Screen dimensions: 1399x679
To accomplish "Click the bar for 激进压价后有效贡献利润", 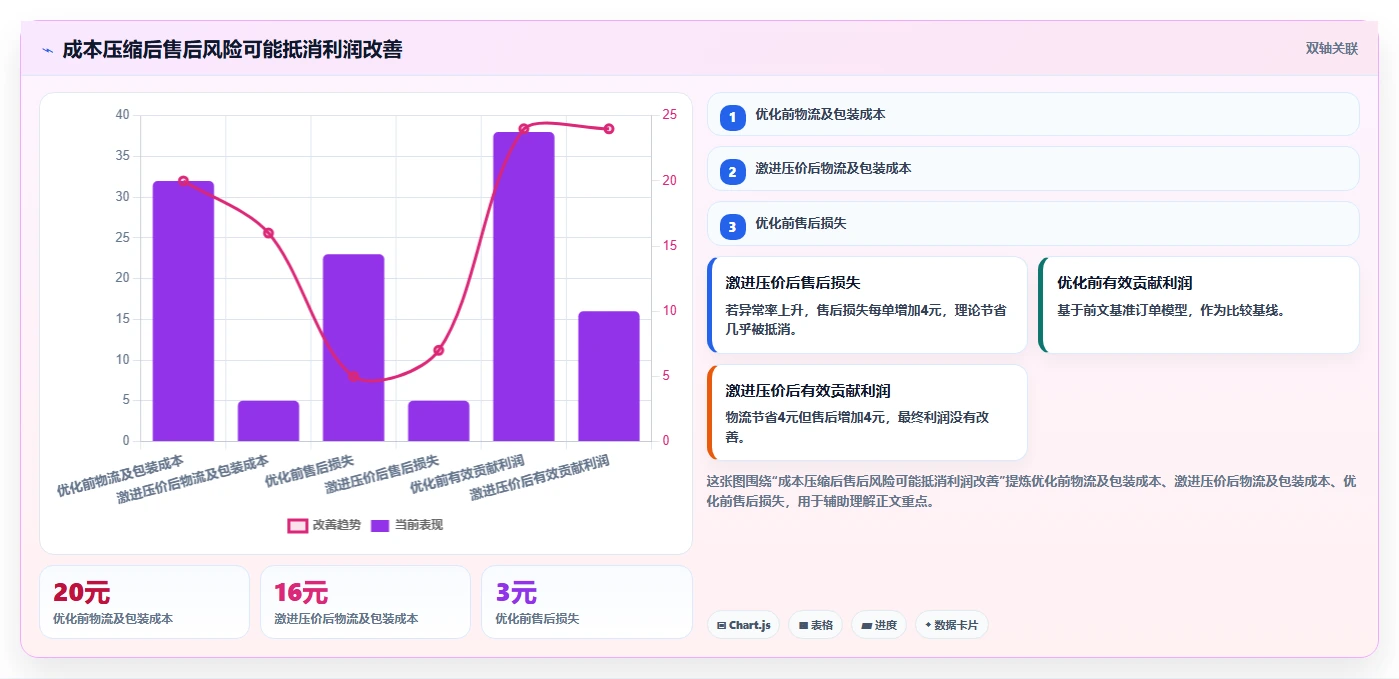I will [x=608, y=376].
